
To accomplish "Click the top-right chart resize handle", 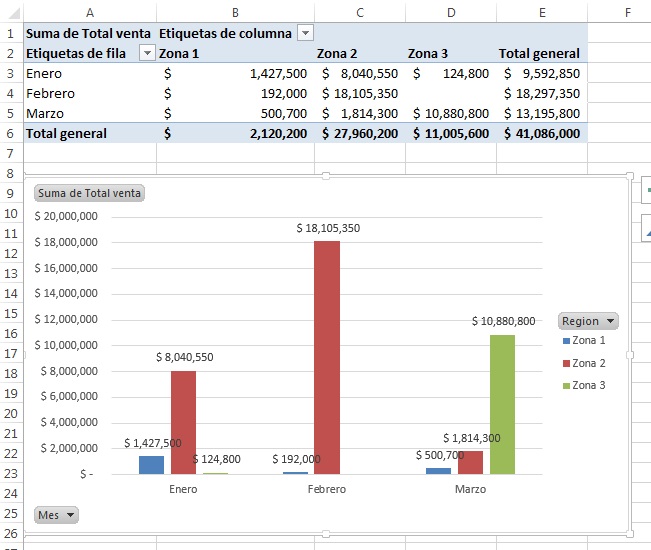I will (629, 176).
